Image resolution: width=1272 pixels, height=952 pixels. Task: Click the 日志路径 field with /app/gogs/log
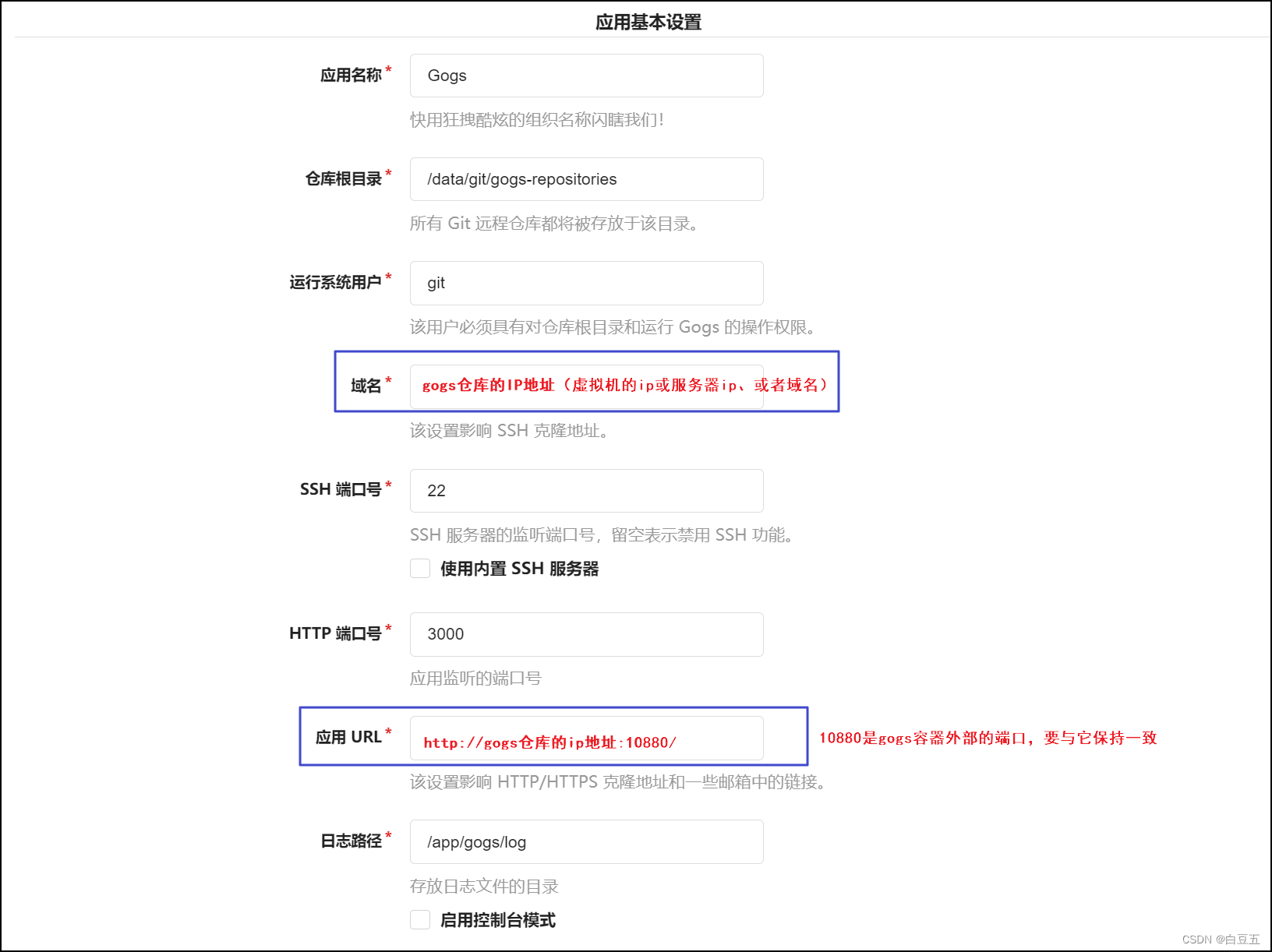click(586, 841)
